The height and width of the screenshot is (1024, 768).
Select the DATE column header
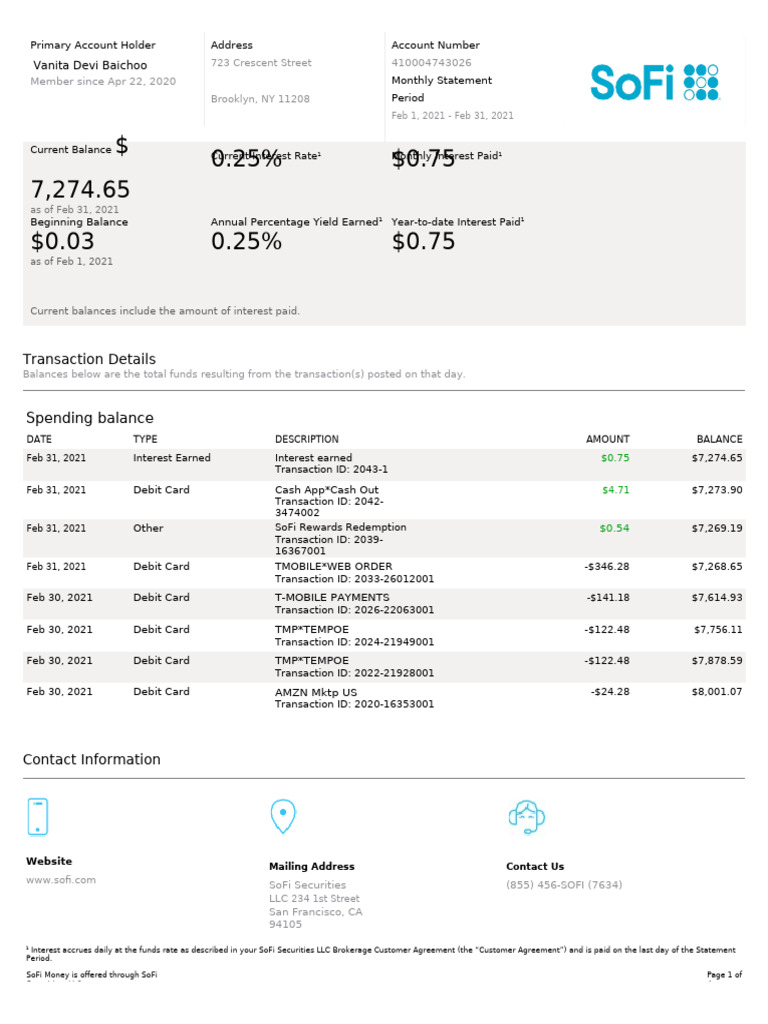pyautogui.click(x=39, y=439)
